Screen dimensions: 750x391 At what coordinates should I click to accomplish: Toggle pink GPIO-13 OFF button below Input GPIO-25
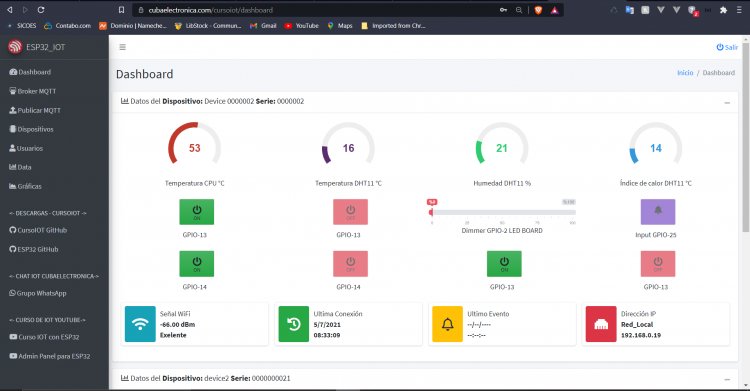pos(658,264)
